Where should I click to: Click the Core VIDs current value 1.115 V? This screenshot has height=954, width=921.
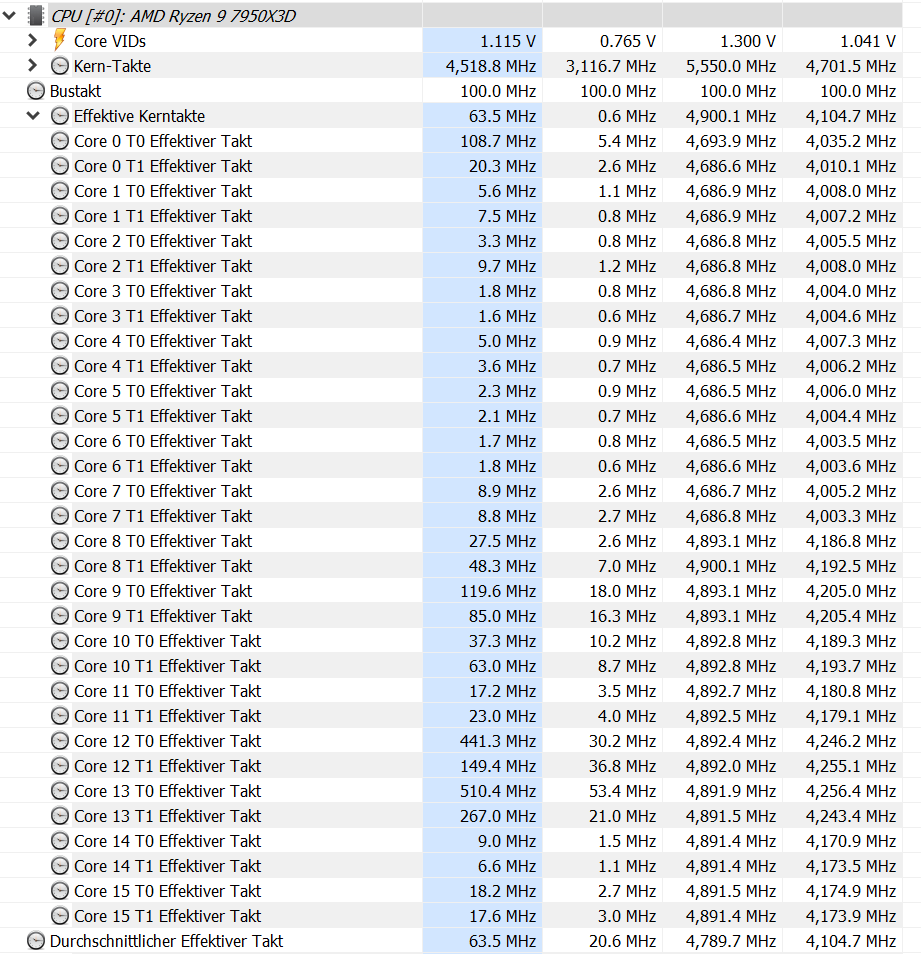(x=508, y=41)
